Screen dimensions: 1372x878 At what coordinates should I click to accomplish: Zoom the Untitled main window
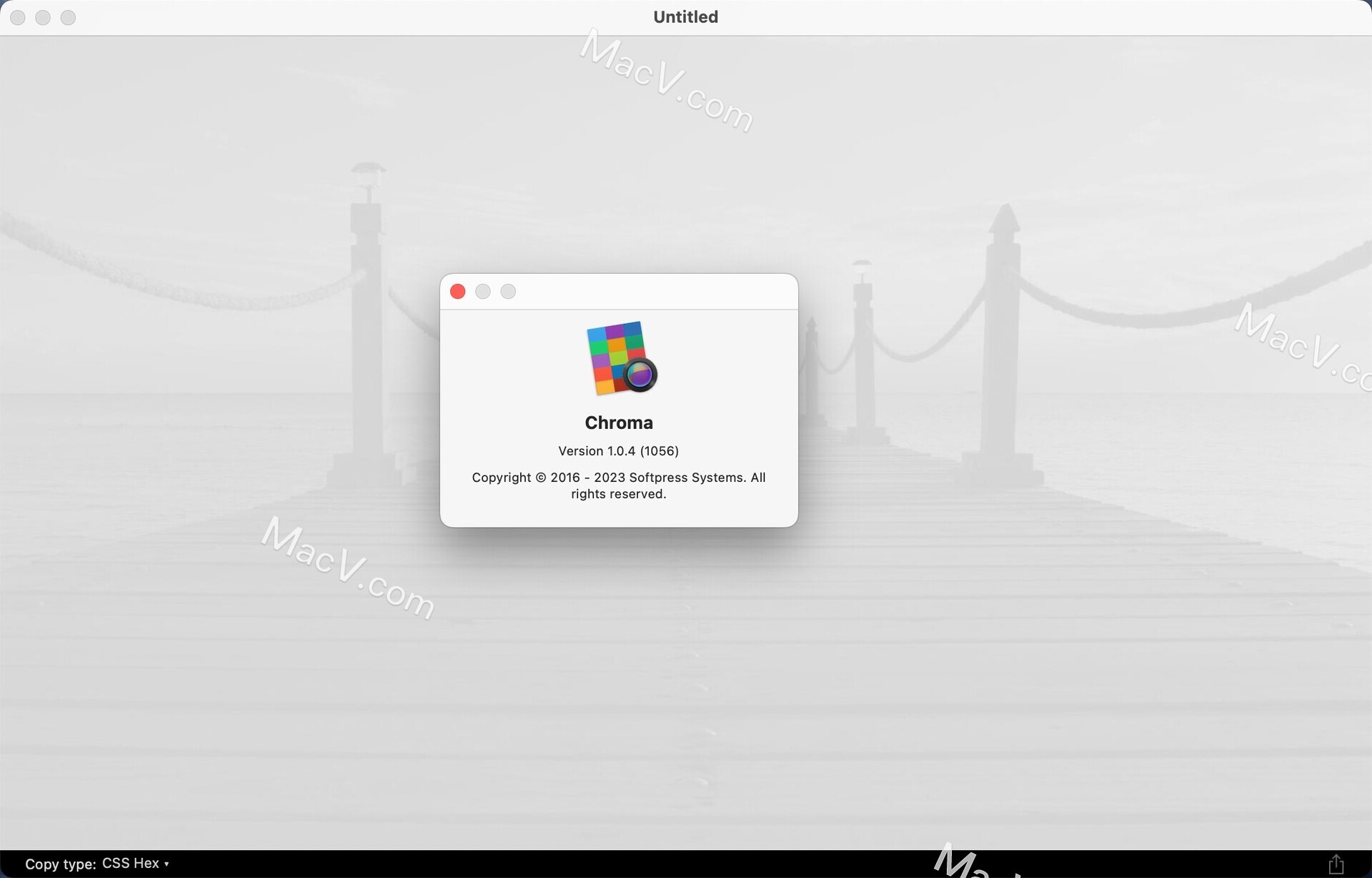pos(68,18)
